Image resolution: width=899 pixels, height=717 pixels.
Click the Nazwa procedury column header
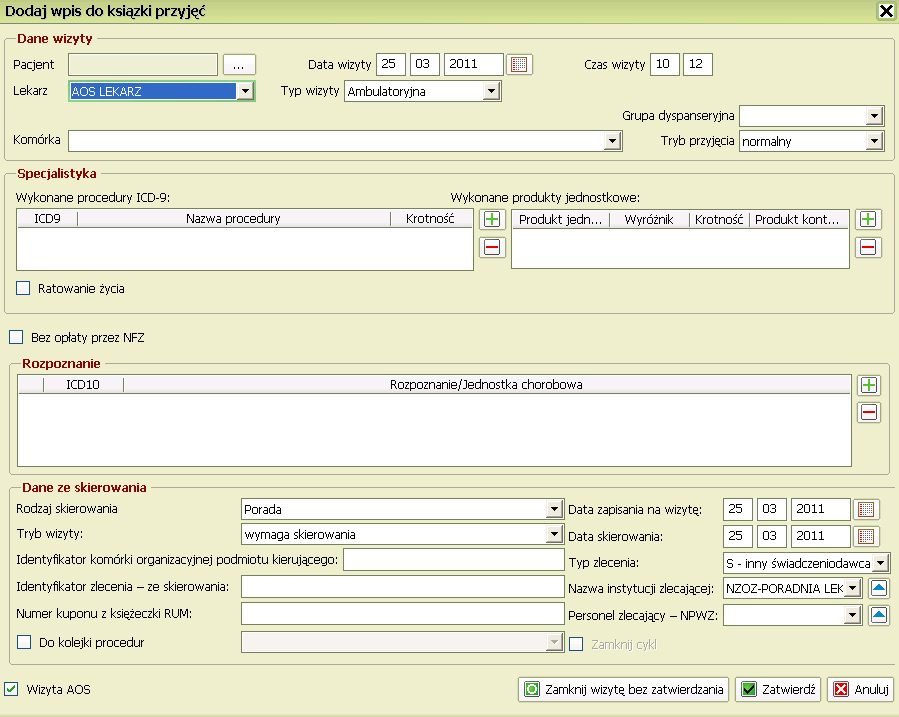click(233, 218)
